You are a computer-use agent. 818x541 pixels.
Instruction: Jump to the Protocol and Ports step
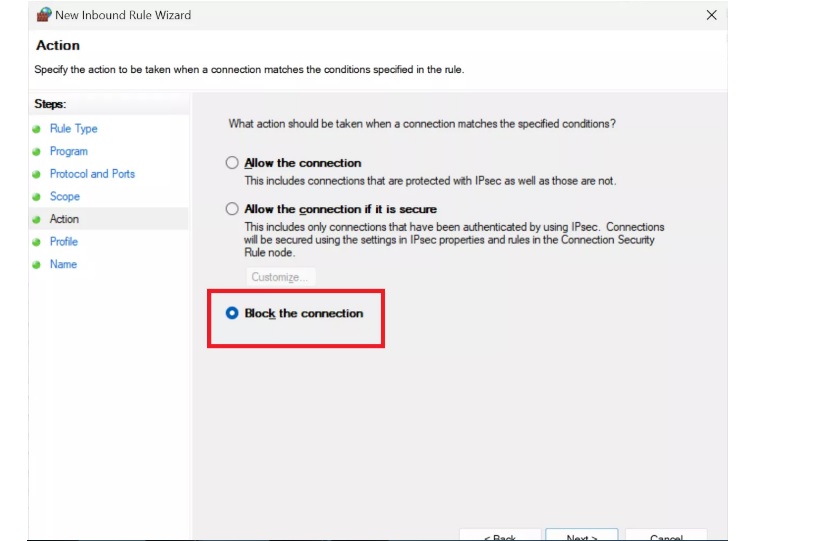click(x=92, y=174)
